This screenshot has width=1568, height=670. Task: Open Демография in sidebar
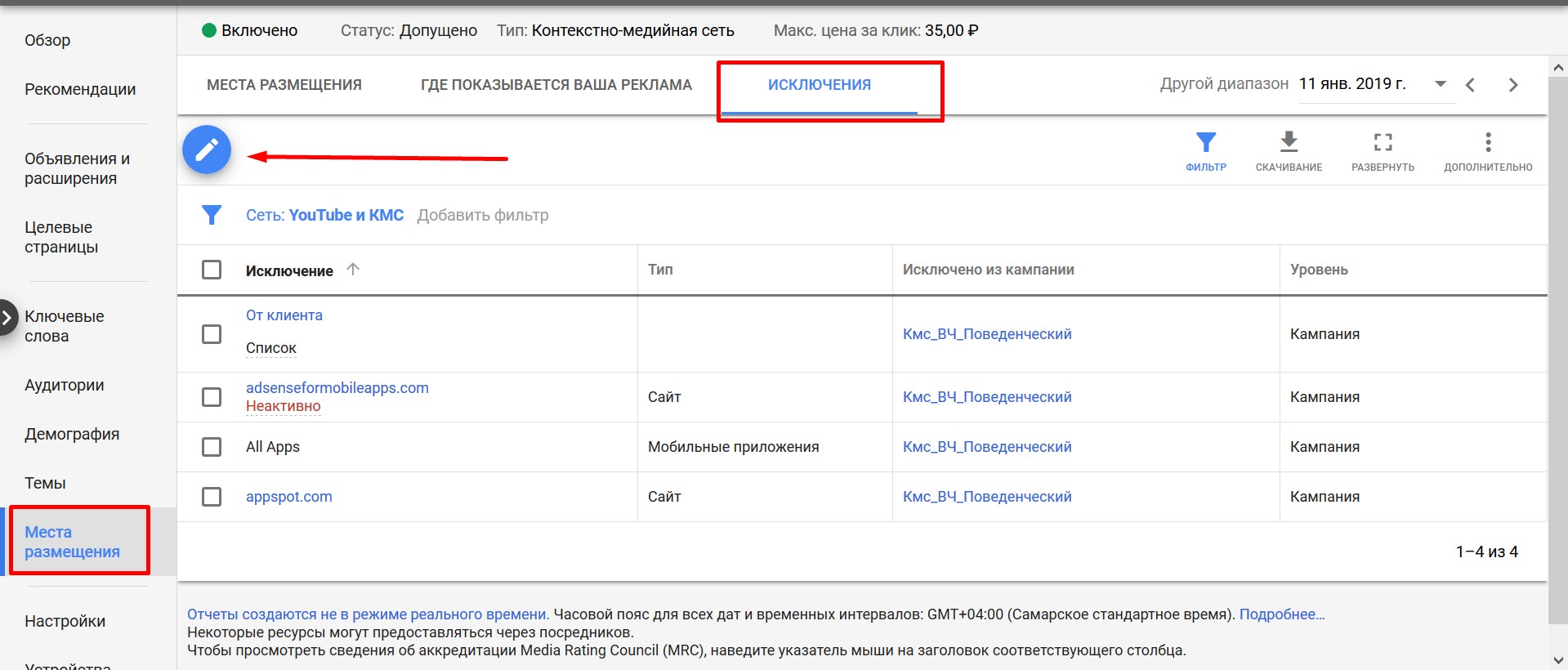(x=72, y=434)
